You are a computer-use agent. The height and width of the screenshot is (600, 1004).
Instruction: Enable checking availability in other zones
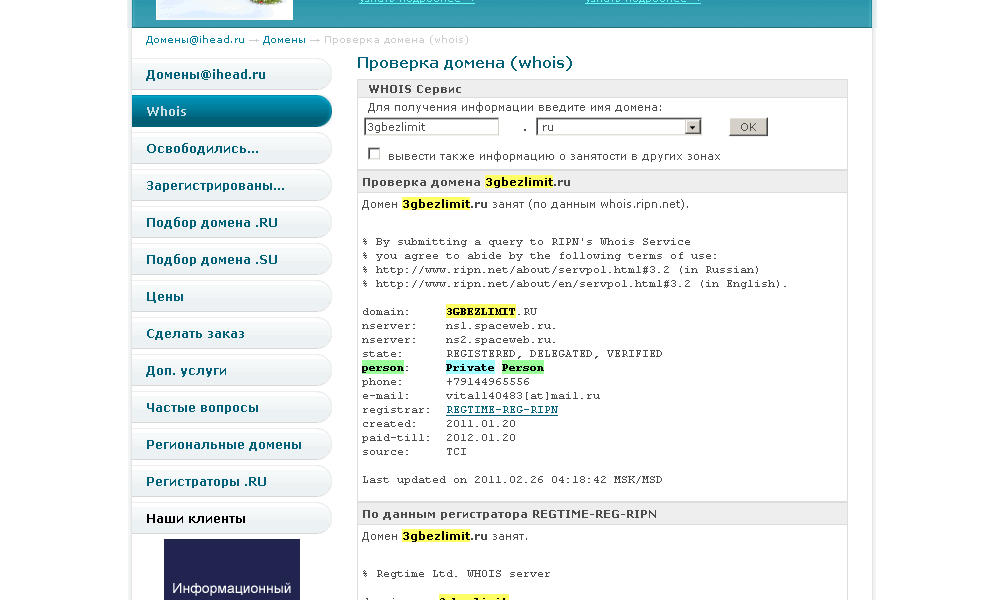374,154
